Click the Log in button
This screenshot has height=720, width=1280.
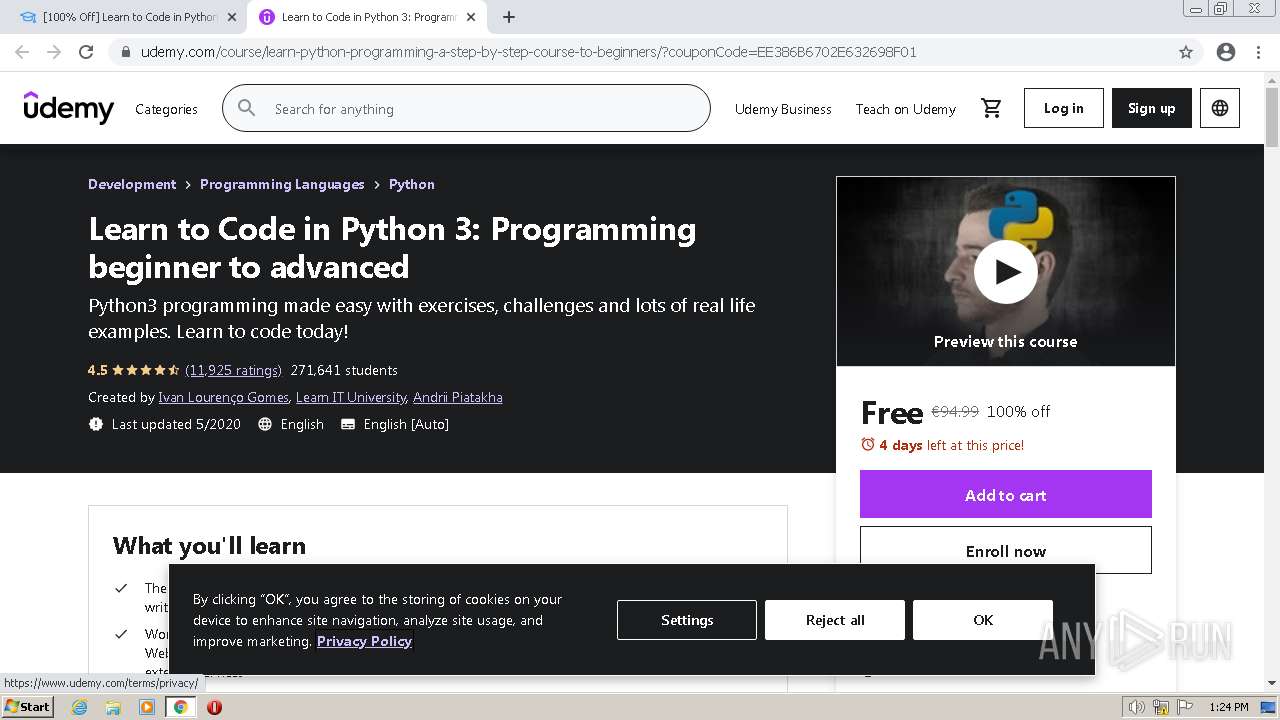1064,108
